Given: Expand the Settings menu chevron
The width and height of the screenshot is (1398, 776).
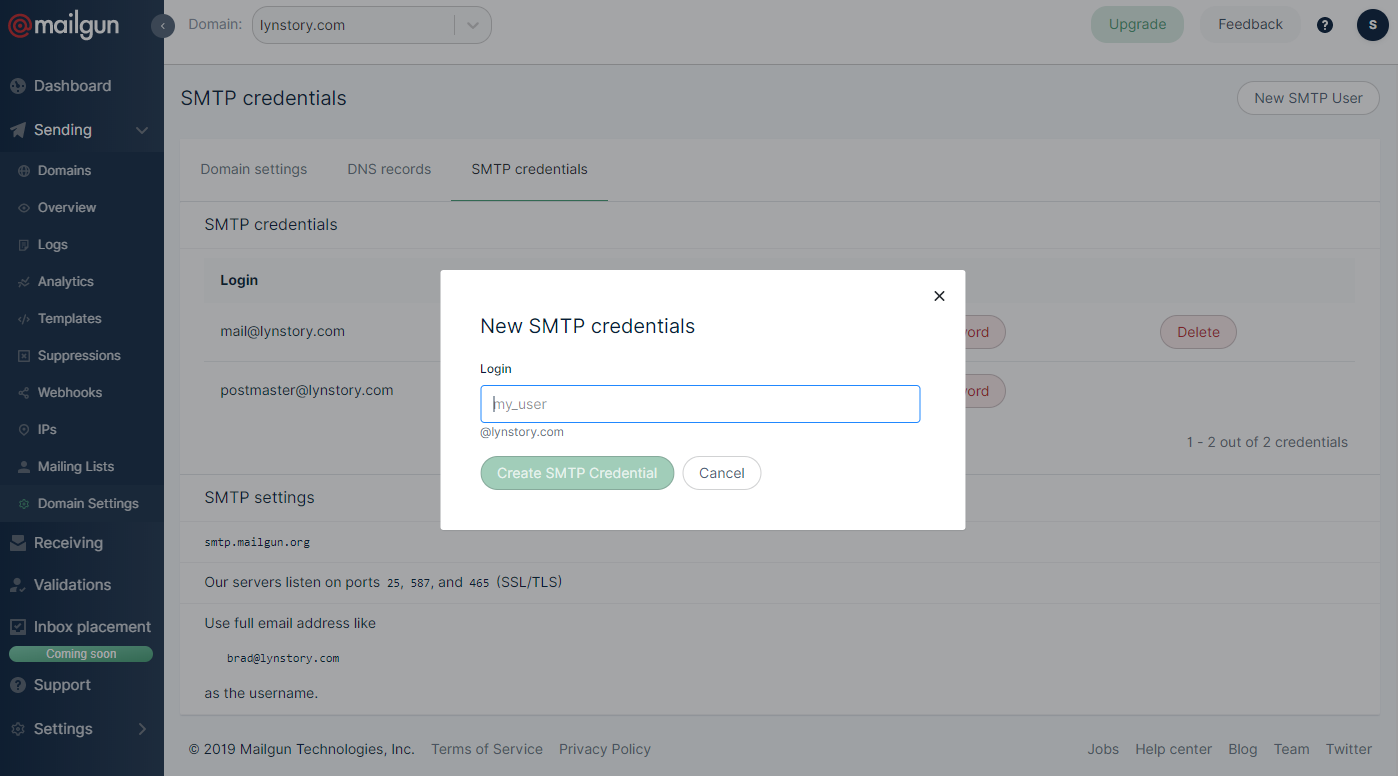Looking at the screenshot, I should (x=142, y=729).
